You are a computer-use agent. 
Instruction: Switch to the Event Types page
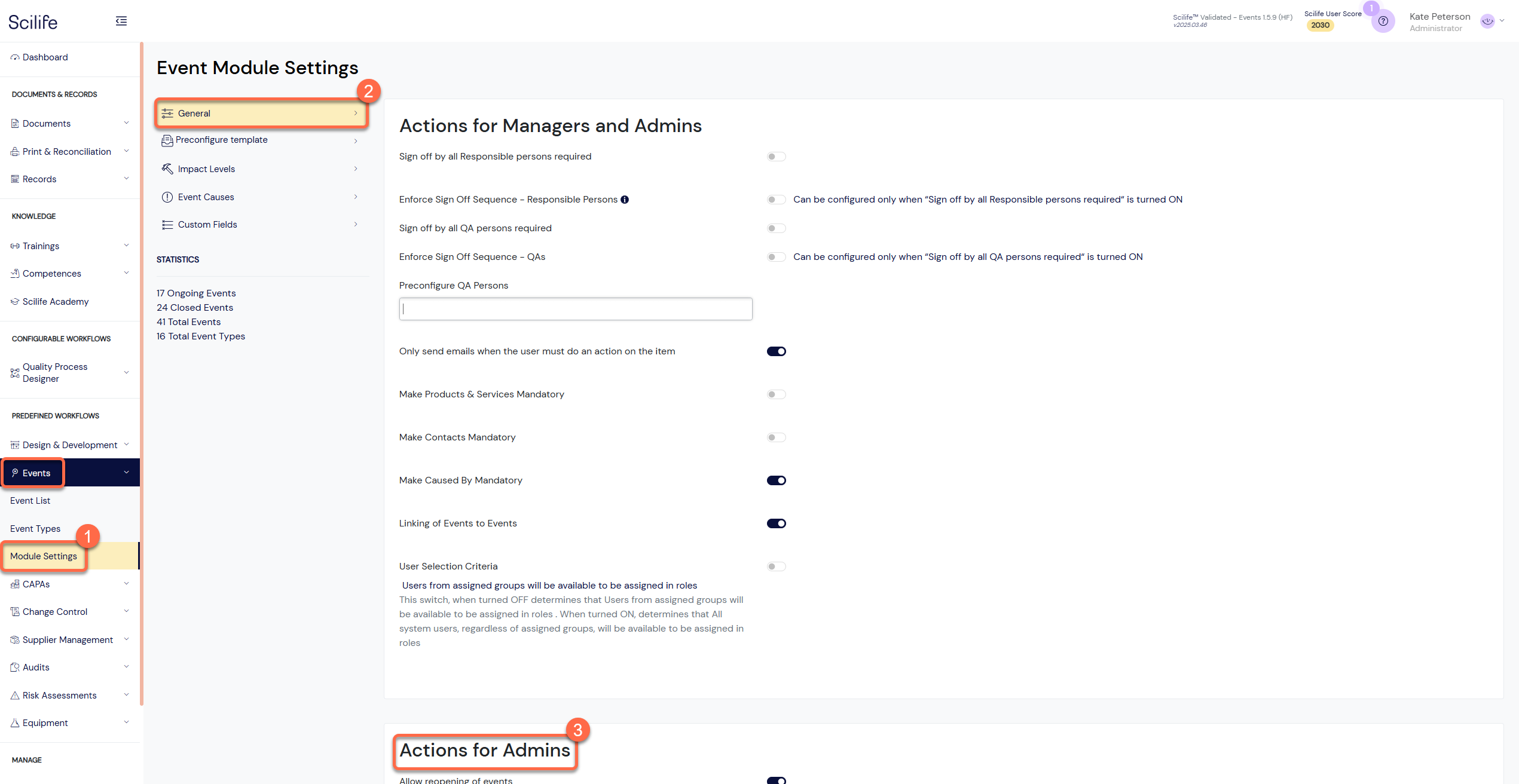click(35, 528)
